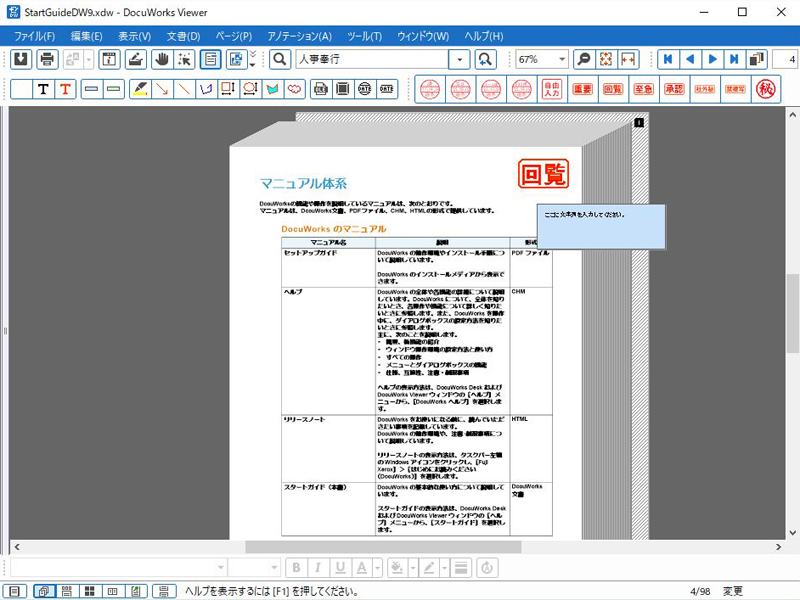Select the blank sticky note annotation

click(21, 89)
